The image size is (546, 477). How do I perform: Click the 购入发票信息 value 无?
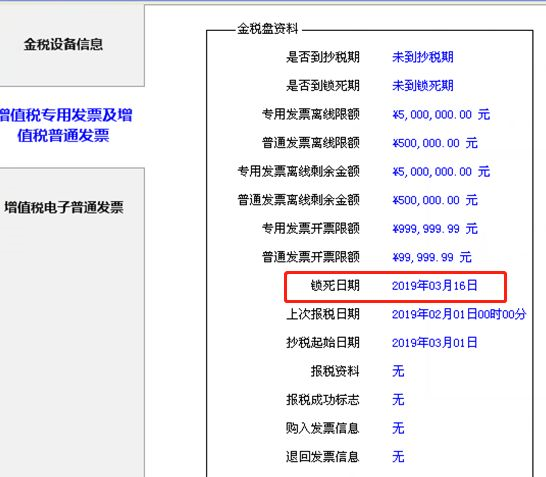tap(398, 428)
